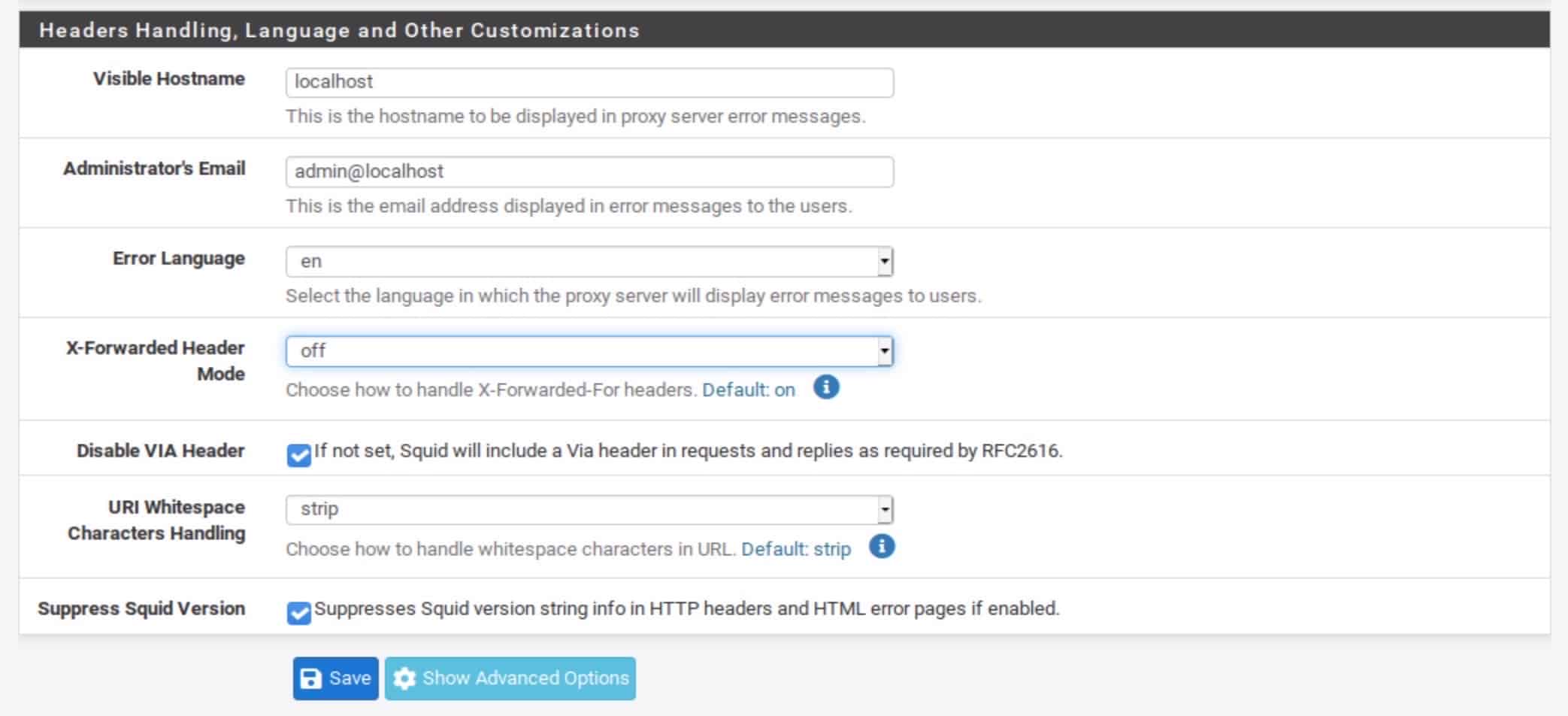Save the proxy settings
This screenshot has width=1568, height=716.
336,678
